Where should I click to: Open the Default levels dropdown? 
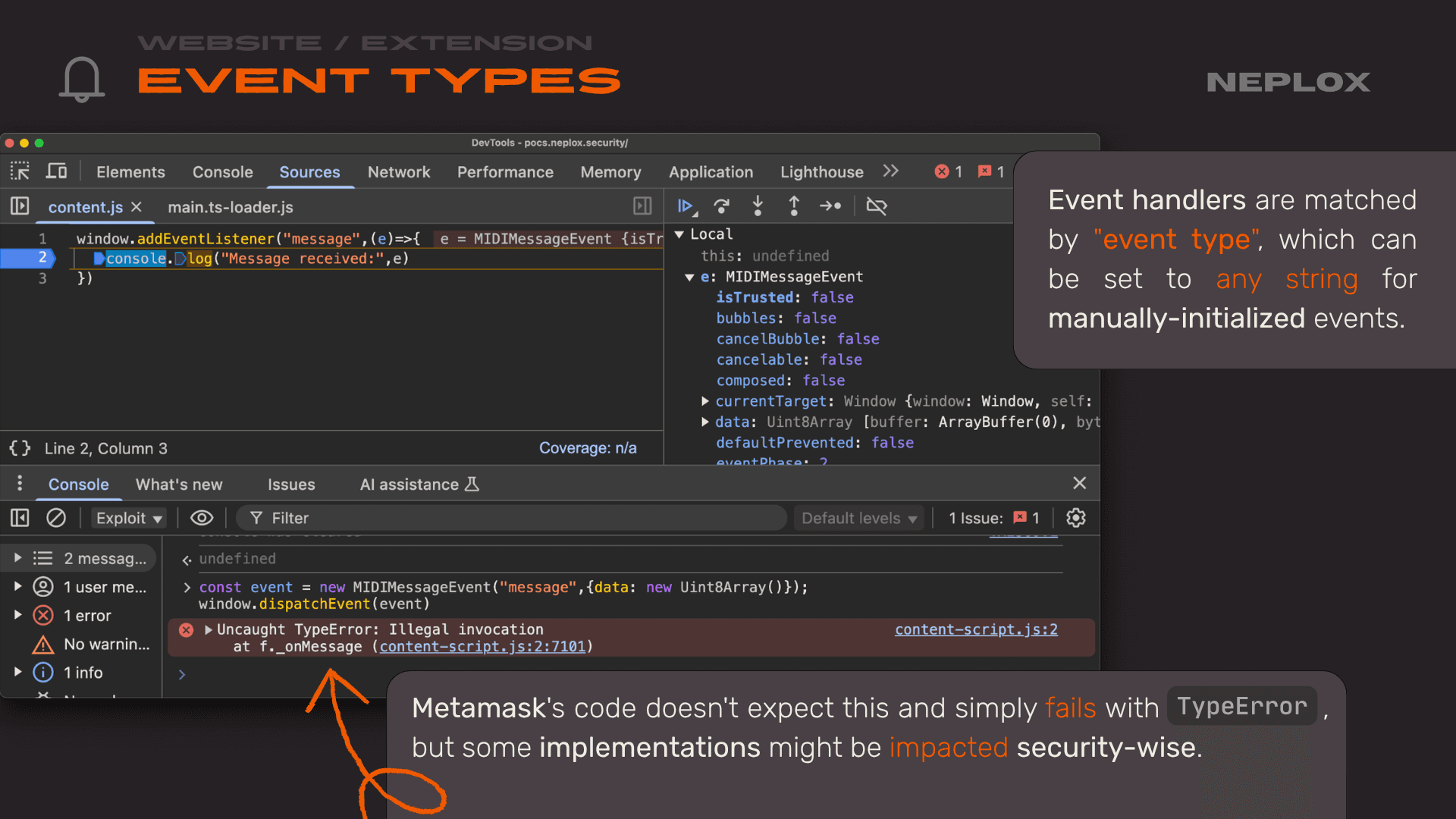[858, 518]
